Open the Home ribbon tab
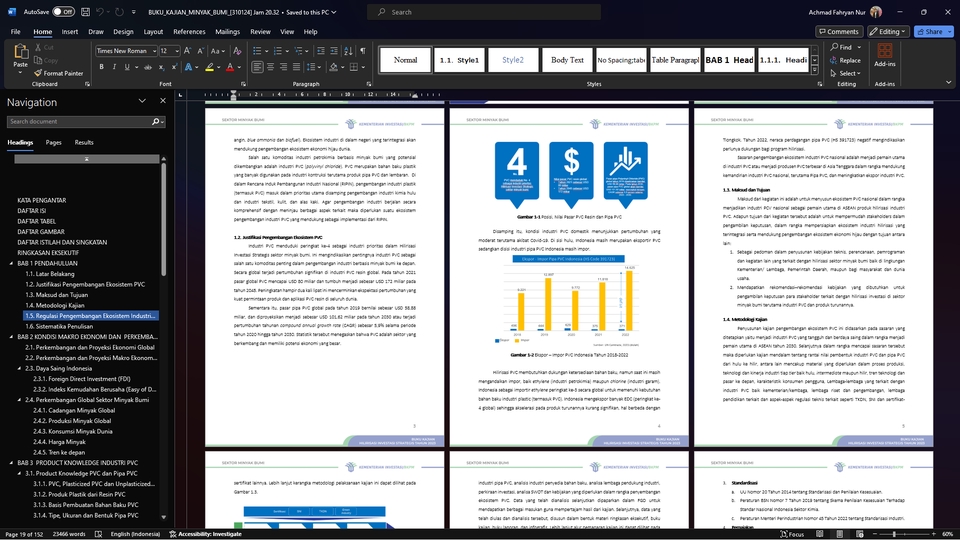The height and width of the screenshot is (540, 960). [42, 32]
